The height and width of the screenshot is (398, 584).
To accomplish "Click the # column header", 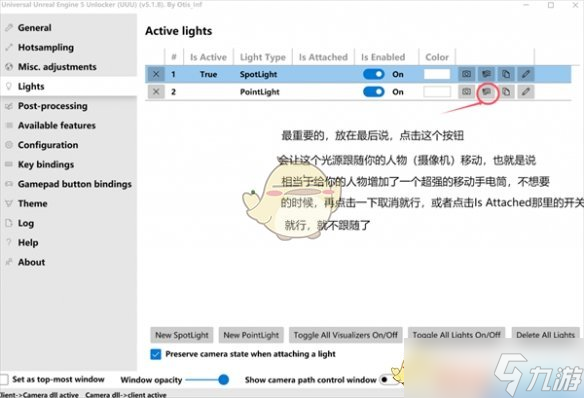I will pyautogui.click(x=174, y=57).
